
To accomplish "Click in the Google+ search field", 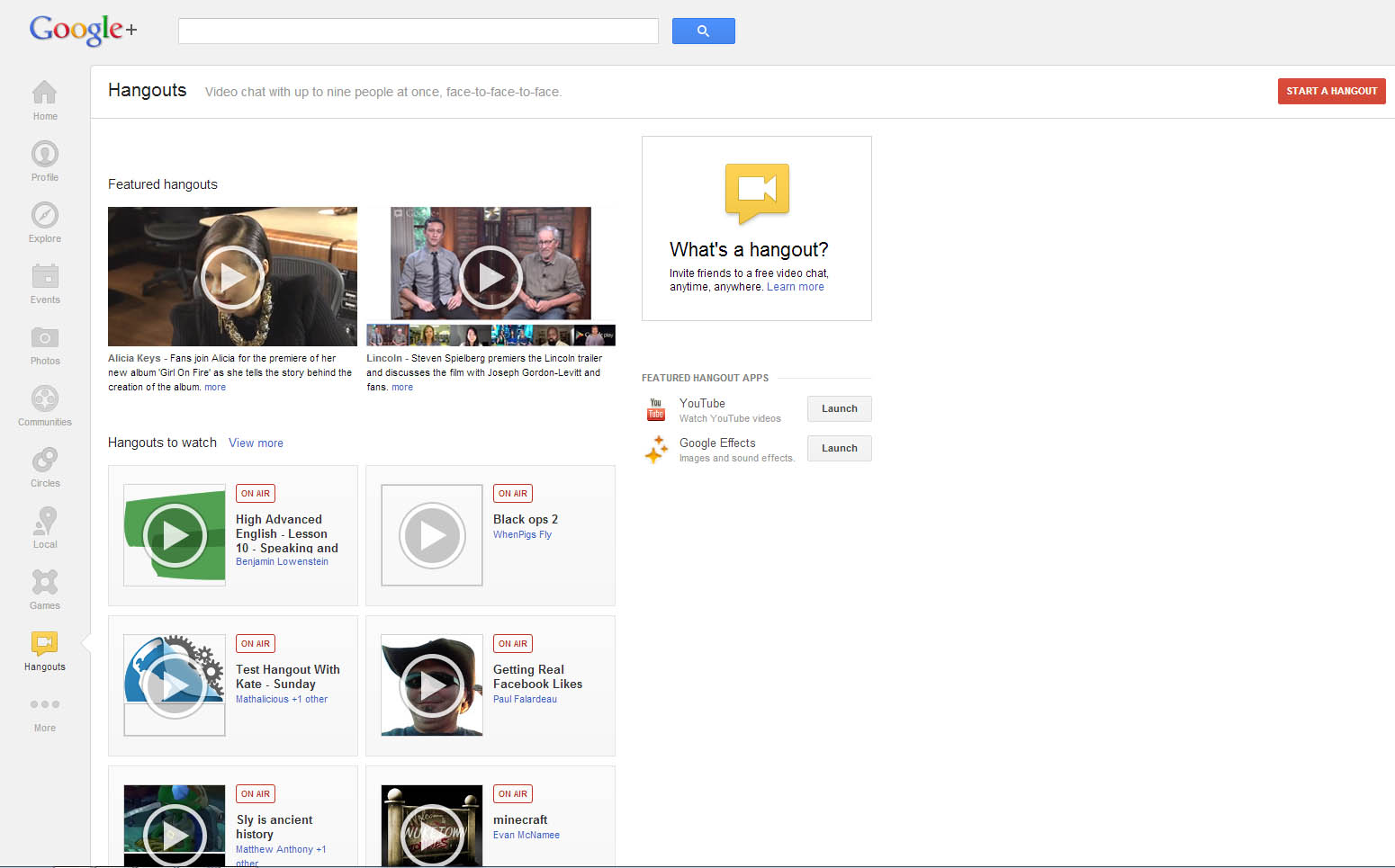I will coord(418,31).
